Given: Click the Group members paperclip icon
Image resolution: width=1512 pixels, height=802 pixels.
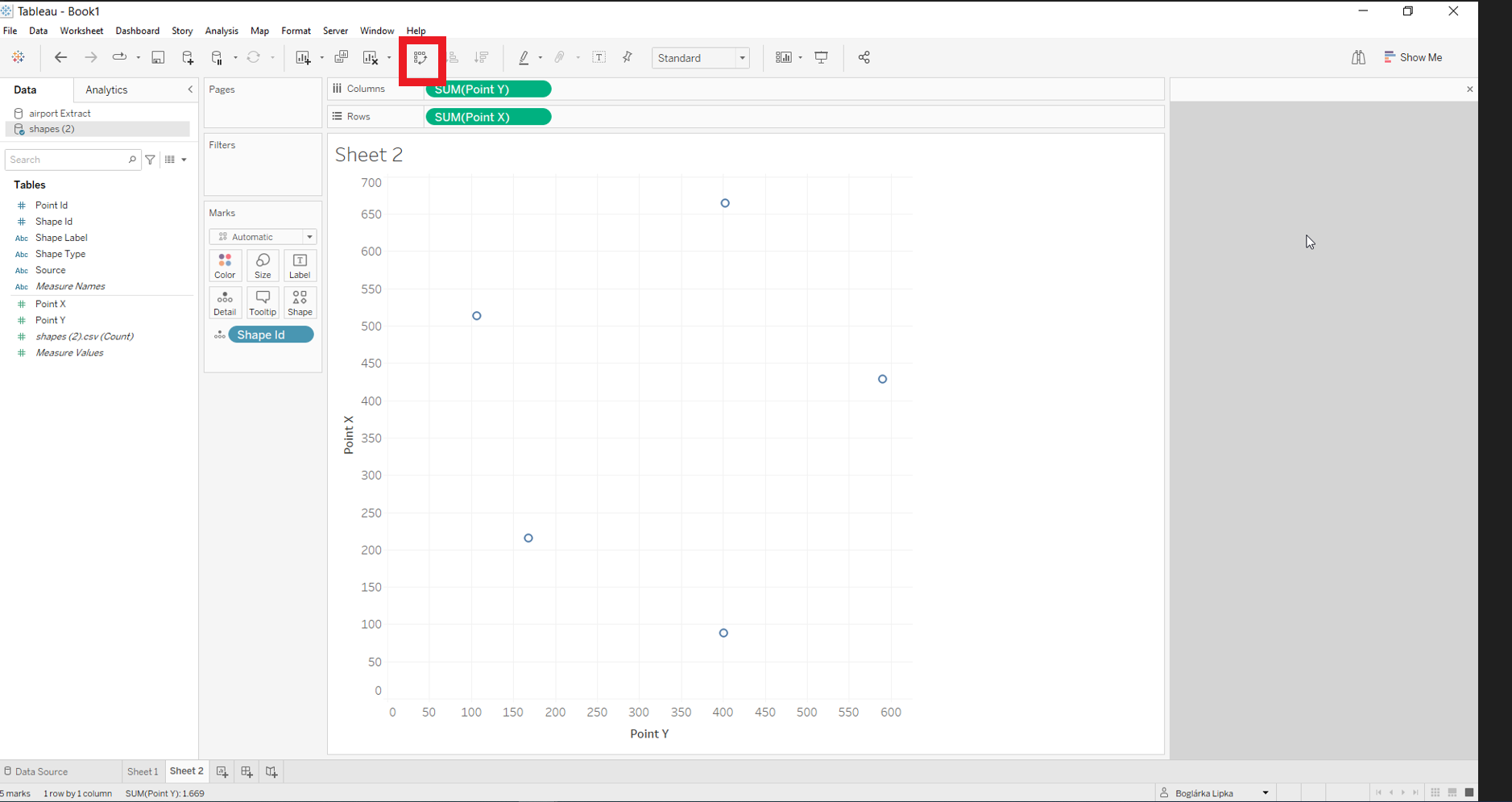Looking at the screenshot, I should click(x=560, y=57).
